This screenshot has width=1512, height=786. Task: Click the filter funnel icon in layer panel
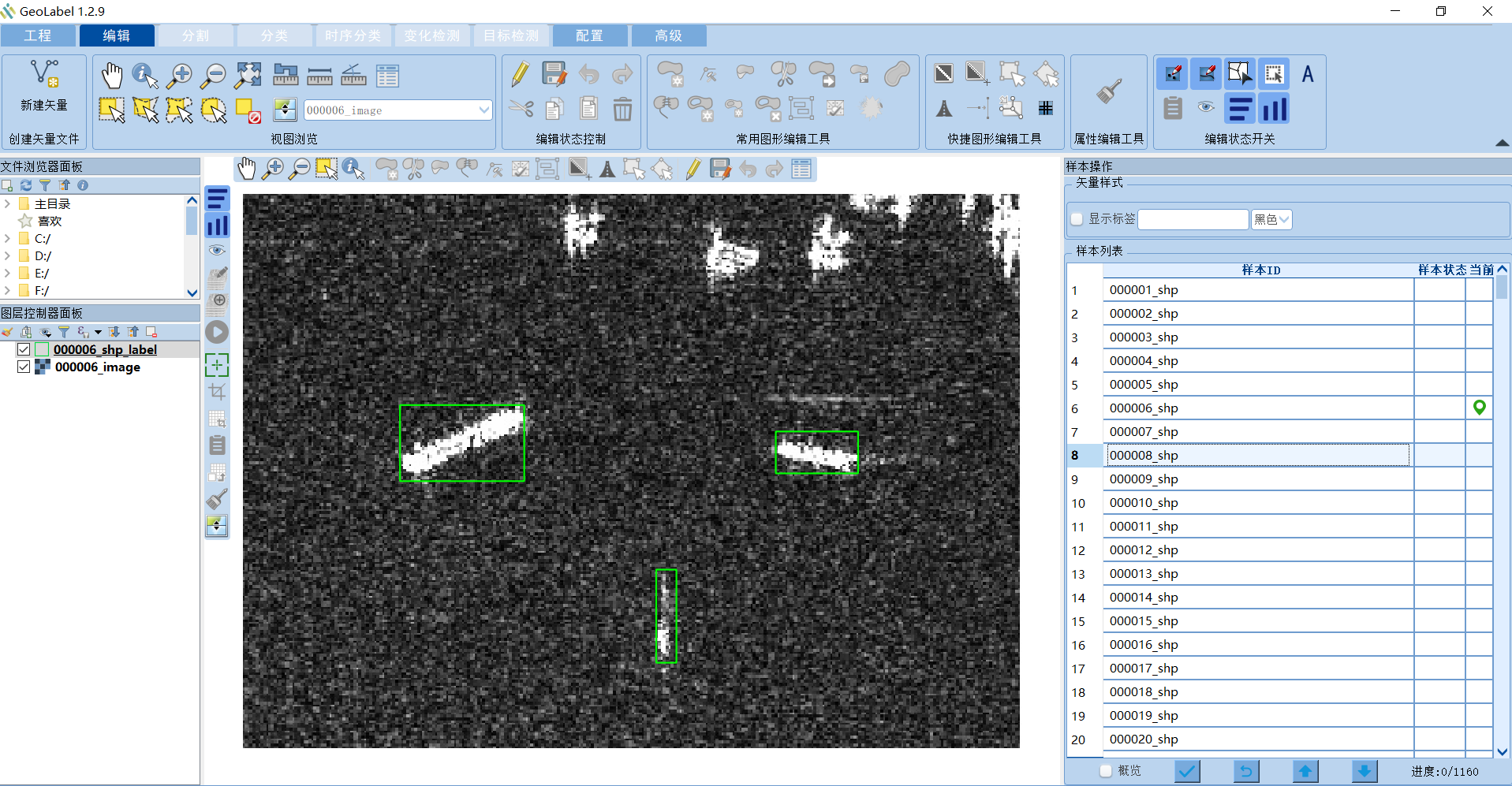tap(64, 332)
